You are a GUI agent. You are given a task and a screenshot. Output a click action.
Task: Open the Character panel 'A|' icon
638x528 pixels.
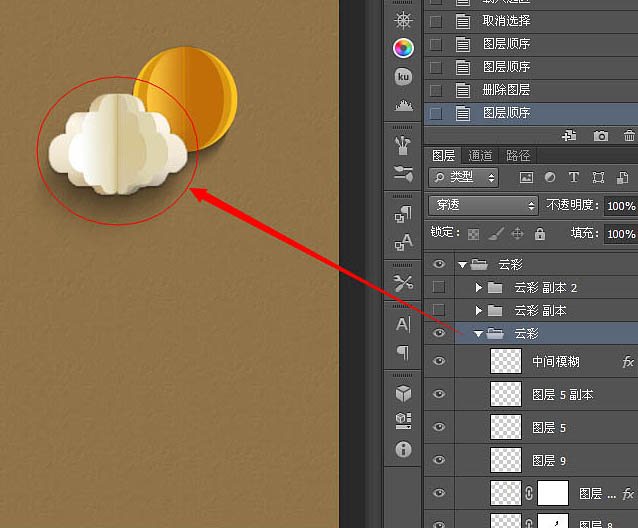[403, 325]
